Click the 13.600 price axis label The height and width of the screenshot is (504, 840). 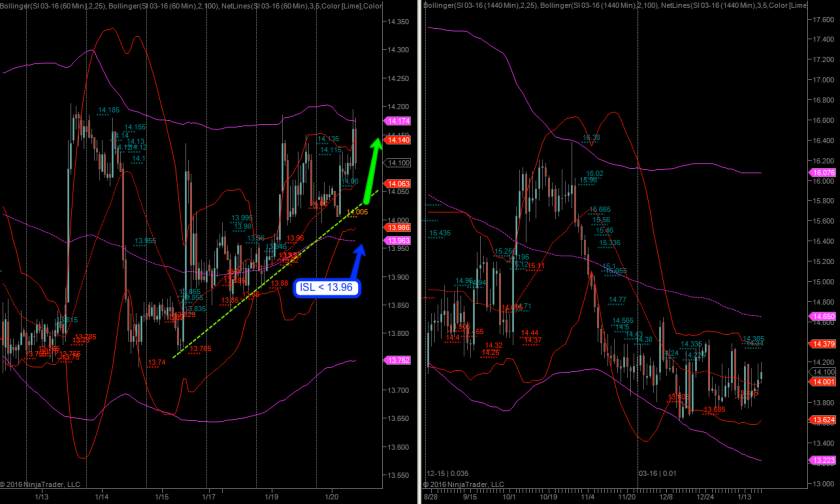[x=398, y=447]
